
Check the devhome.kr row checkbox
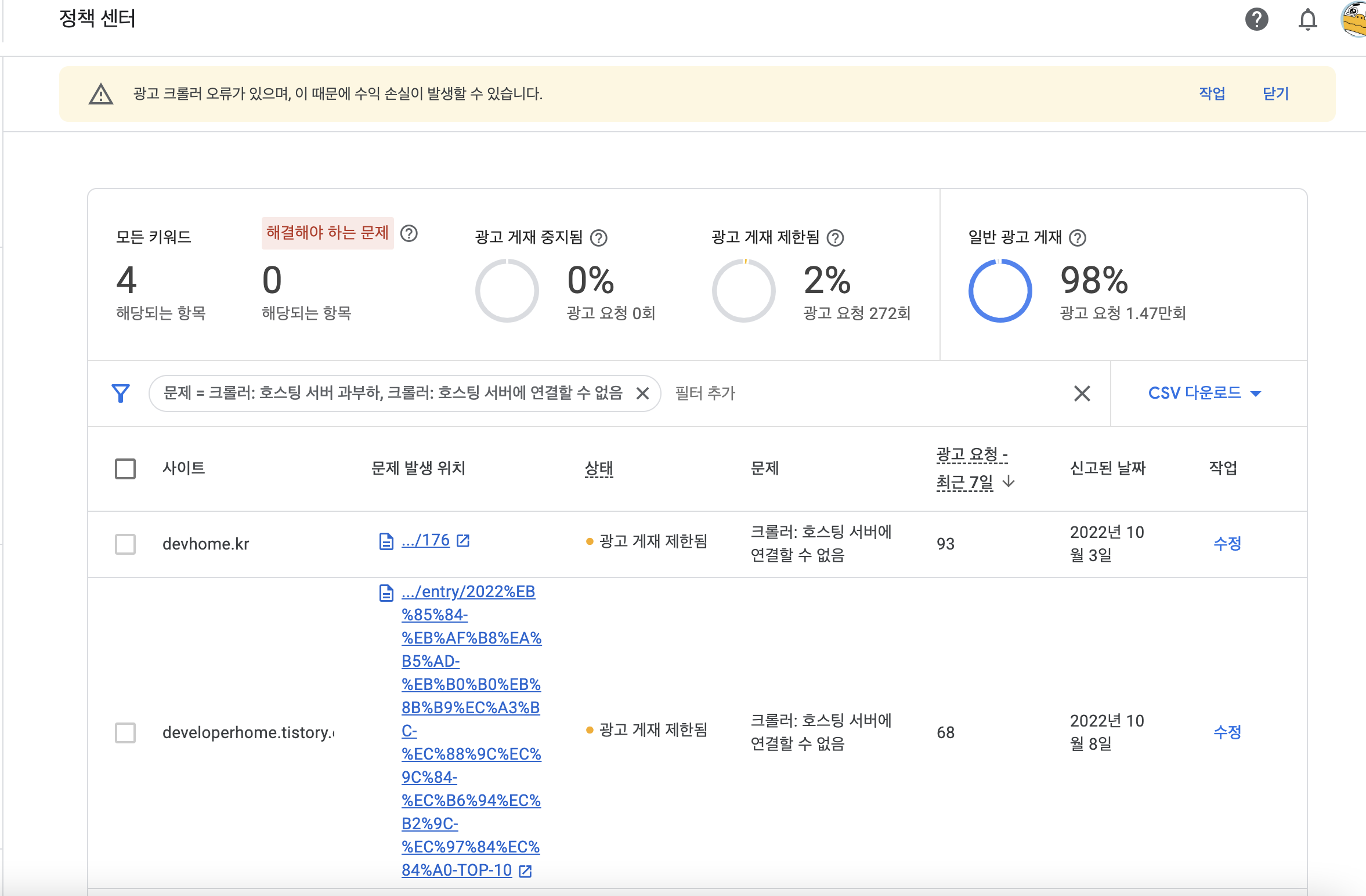(x=125, y=544)
